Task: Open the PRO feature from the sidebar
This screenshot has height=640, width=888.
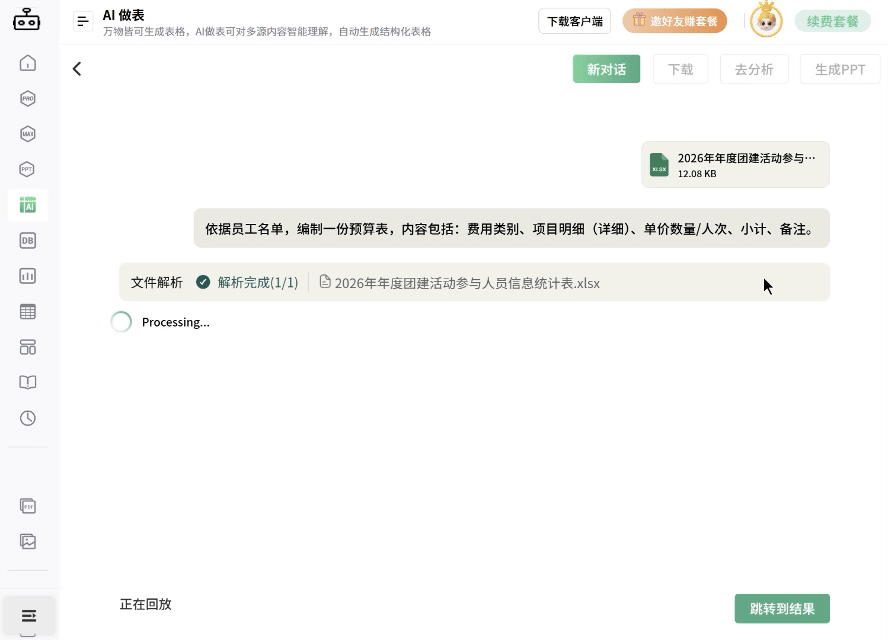Action: 27,98
